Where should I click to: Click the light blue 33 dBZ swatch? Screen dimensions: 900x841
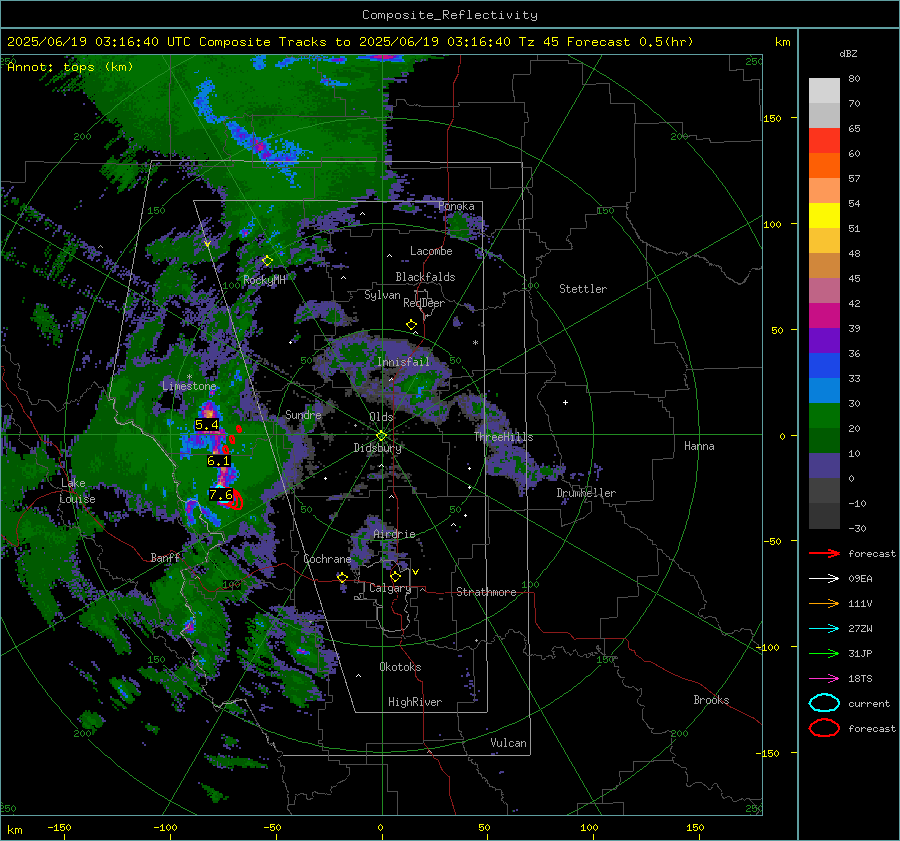(824, 390)
